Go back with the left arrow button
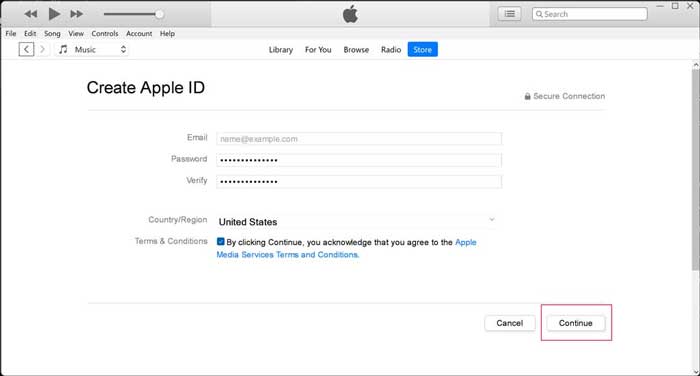This screenshot has height=376, width=700. tap(26, 49)
